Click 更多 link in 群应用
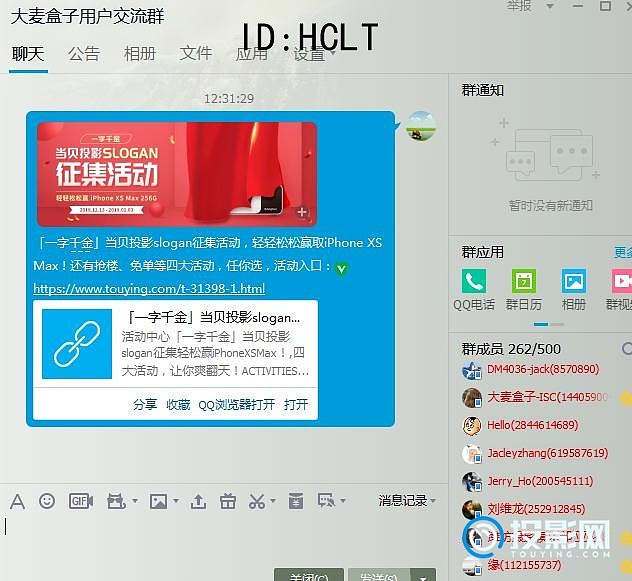 (x=623, y=252)
